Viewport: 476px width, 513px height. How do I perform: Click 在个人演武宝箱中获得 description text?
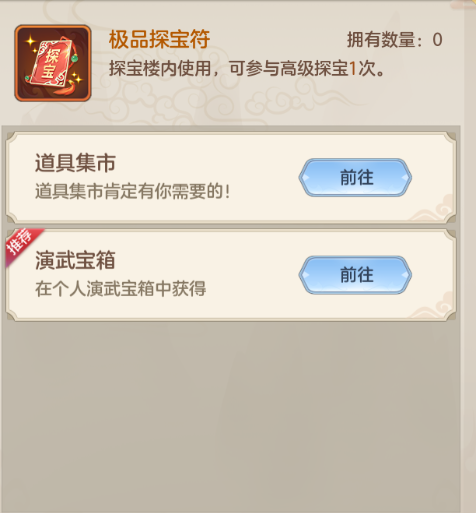point(121,288)
